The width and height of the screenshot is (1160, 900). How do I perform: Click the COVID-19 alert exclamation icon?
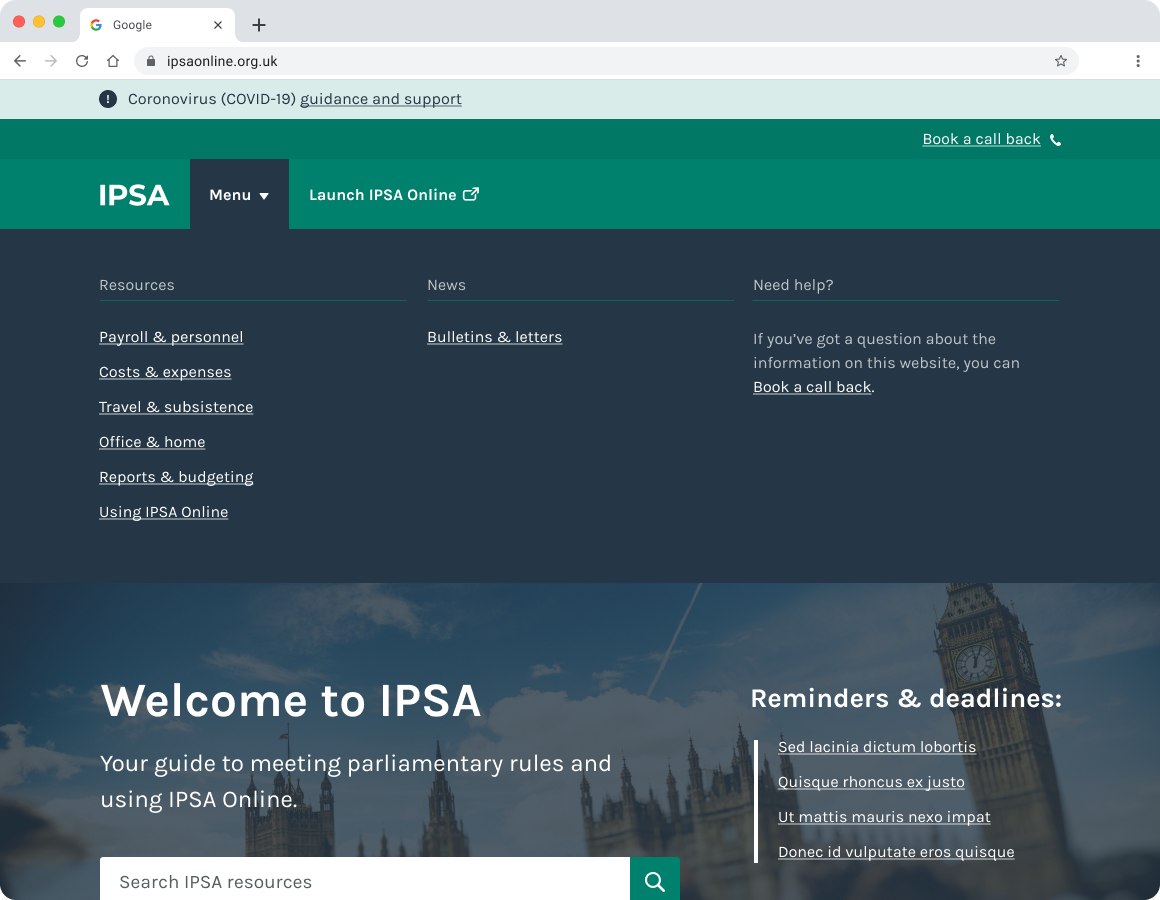point(108,99)
